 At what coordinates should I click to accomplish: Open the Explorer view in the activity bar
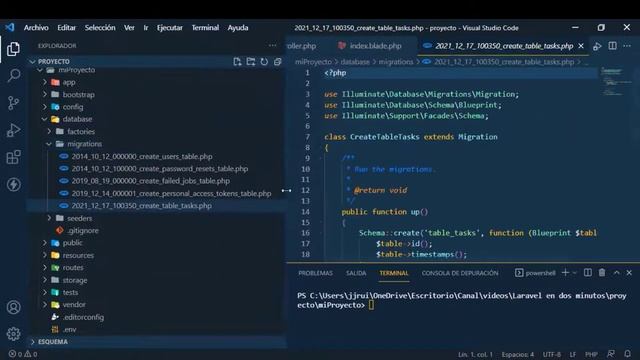pos(13,49)
